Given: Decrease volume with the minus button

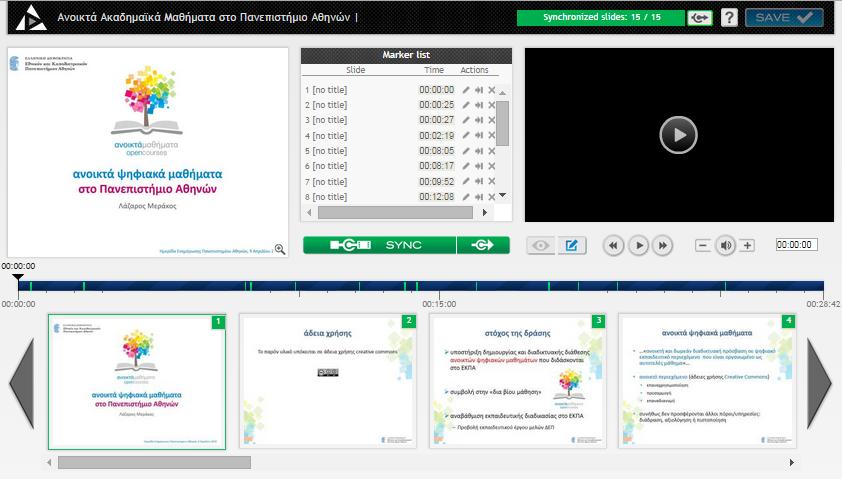Looking at the screenshot, I should [702, 245].
